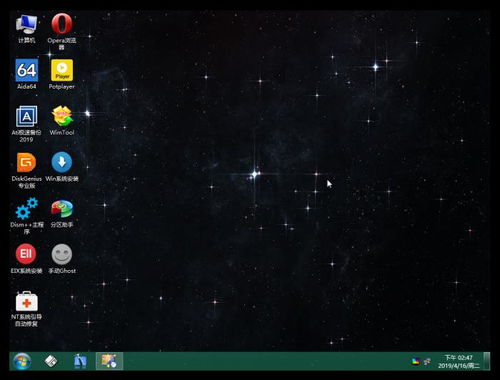Launch DiskGenius Professional icon

(x=26, y=170)
